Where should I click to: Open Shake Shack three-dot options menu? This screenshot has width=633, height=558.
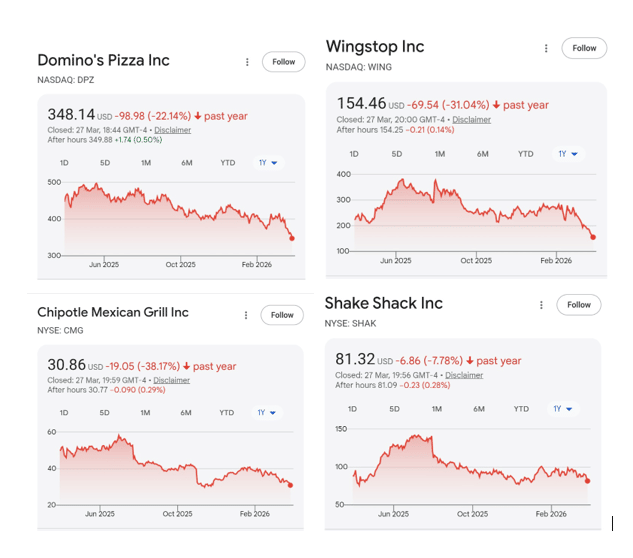[x=541, y=305]
